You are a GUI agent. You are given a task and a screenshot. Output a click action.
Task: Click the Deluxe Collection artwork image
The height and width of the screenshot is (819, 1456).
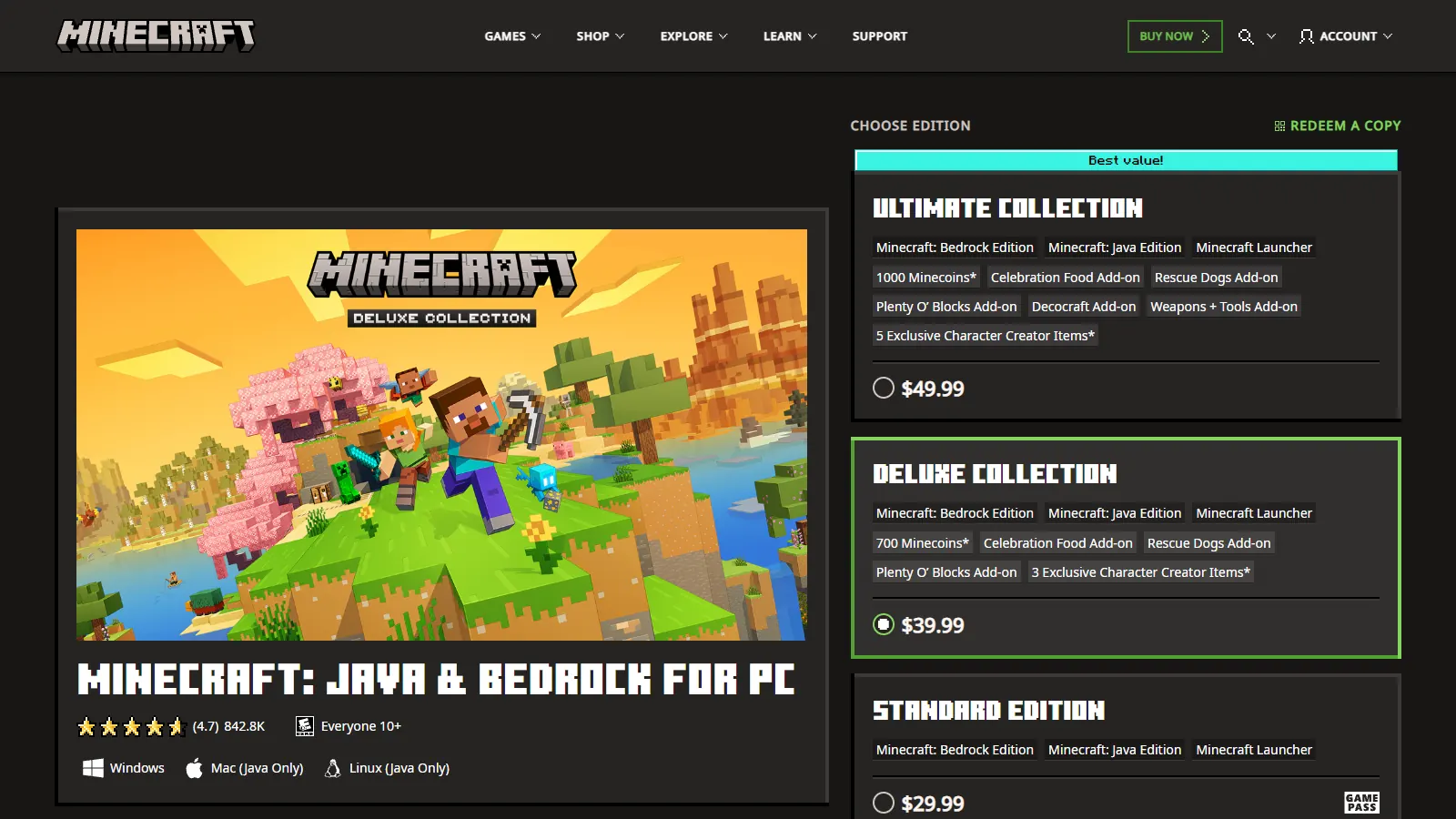tap(441, 435)
